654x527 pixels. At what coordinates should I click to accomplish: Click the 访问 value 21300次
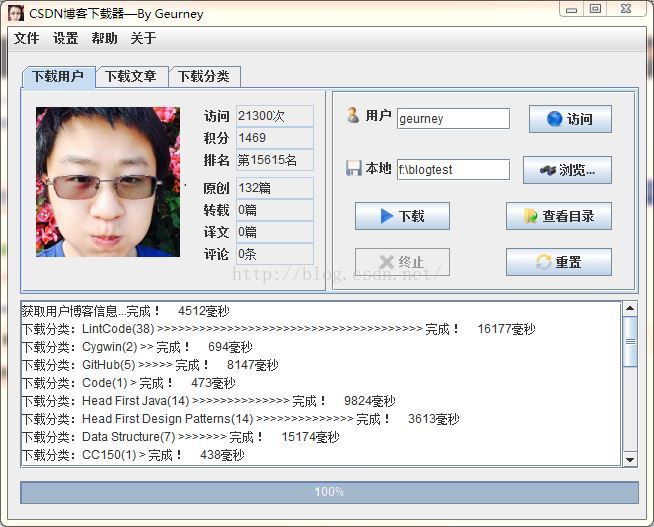pyautogui.click(x=274, y=116)
